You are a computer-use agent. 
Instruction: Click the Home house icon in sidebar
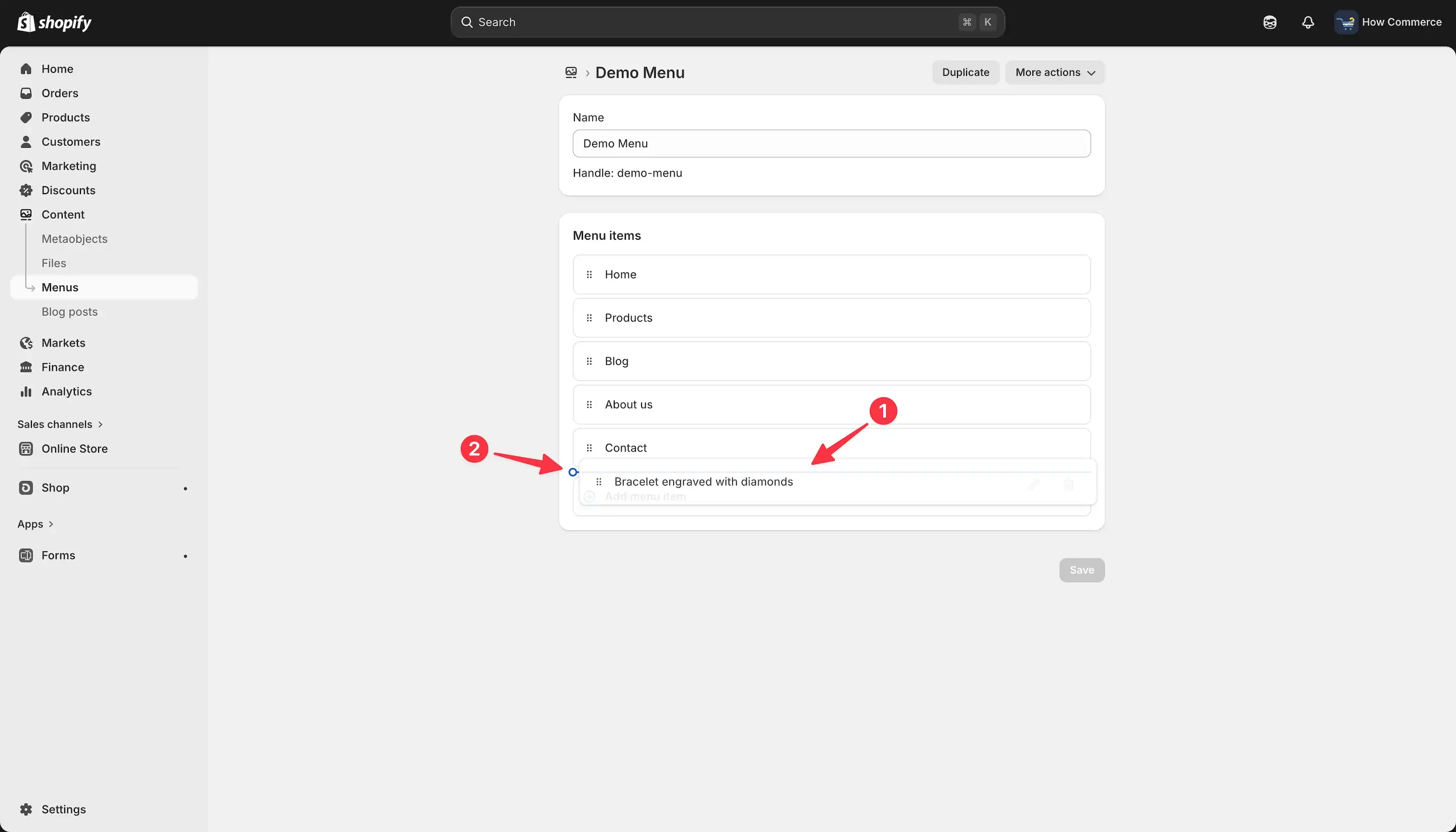point(26,69)
